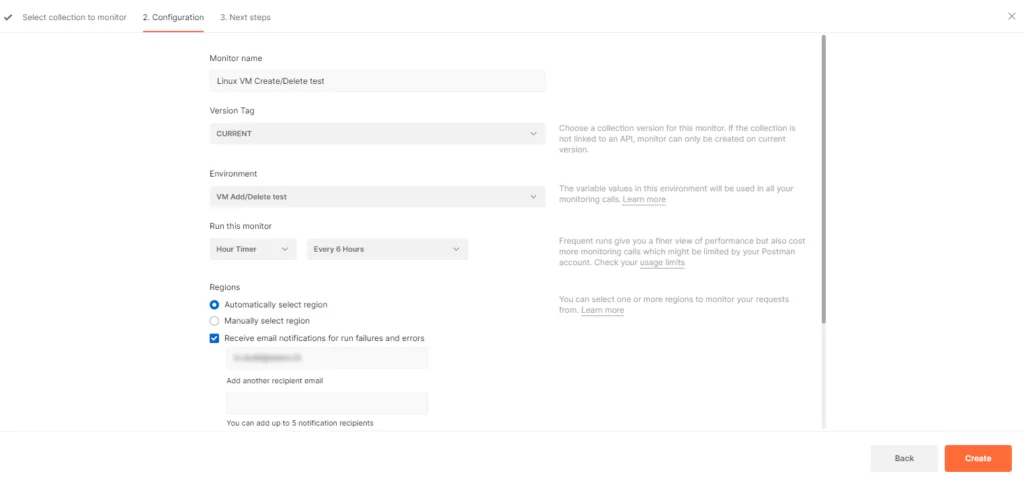Select Automatically select region option
This screenshot has height=486, width=1024.
click(214, 304)
